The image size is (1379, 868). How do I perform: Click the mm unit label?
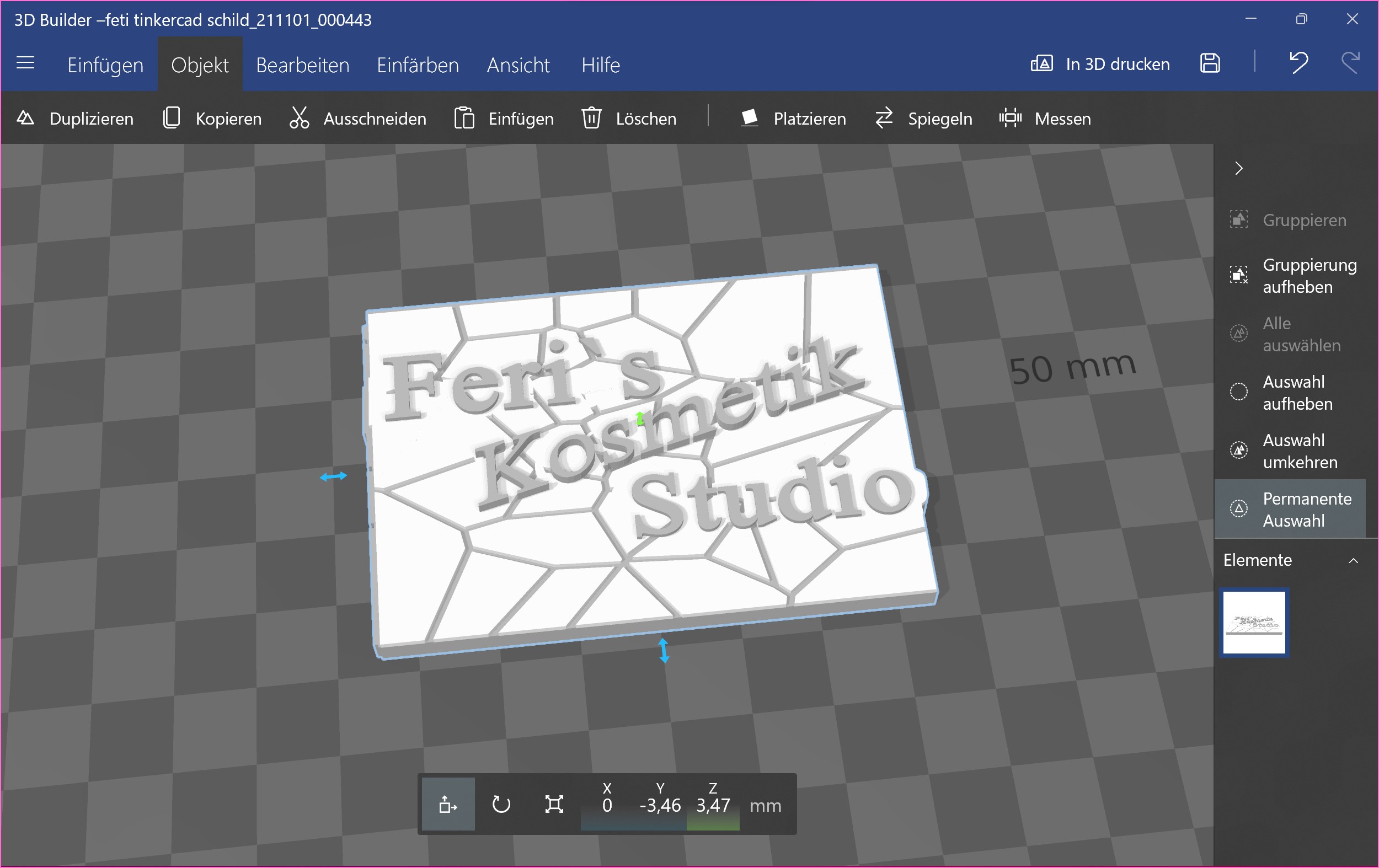coord(765,806)
